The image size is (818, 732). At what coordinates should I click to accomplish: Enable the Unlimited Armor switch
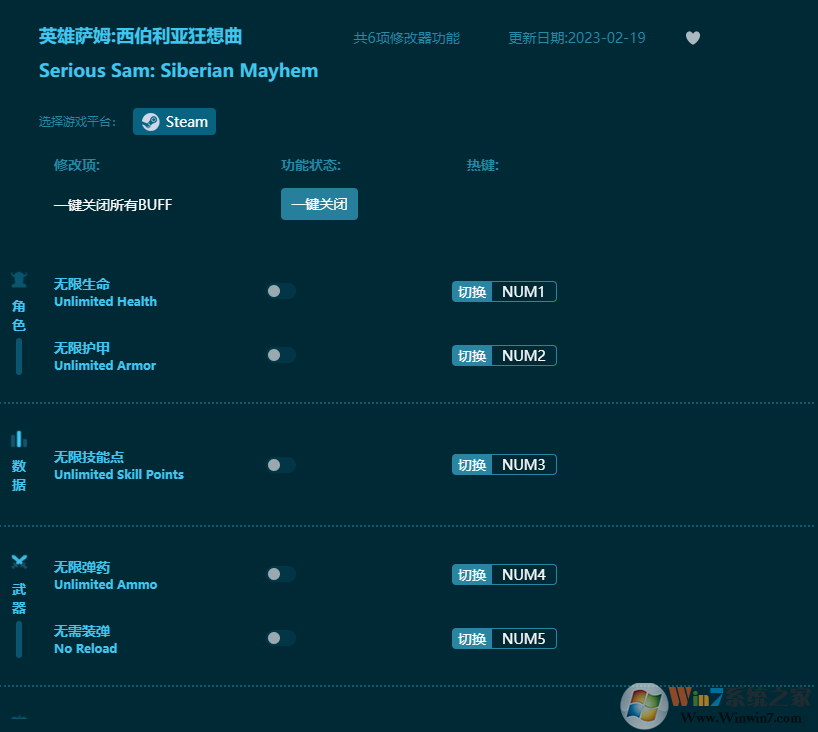(281, 355)
